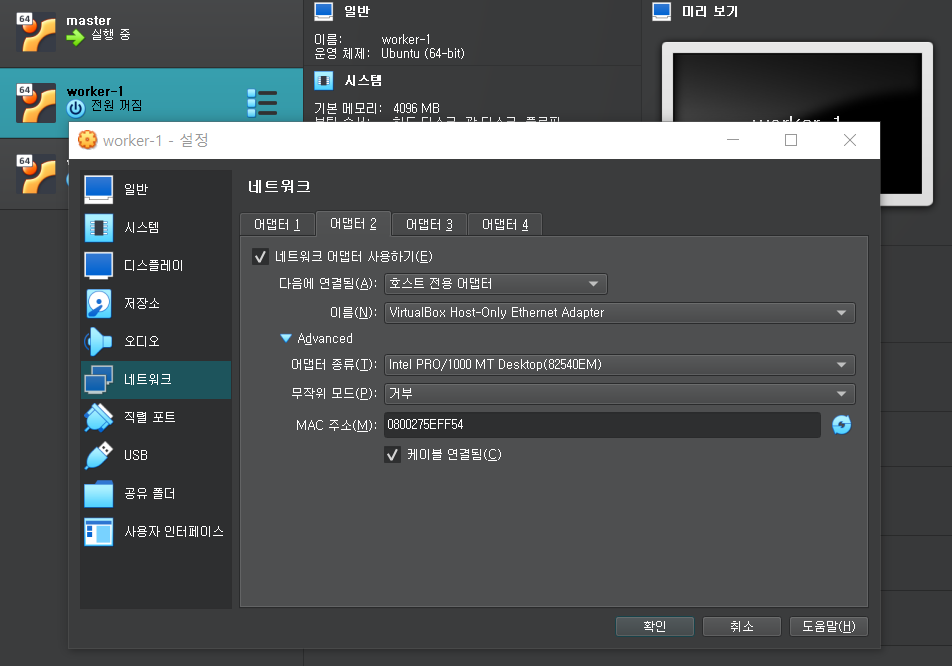Image resolution: width=952 pixels, height=666 pixels.
Task: Open the 디스플레이 settings category
Action: tap(155, 265)
